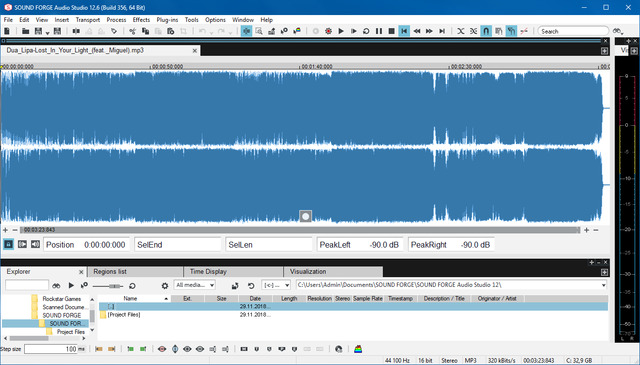
Task: Click the rainbow spectrum icon in bottom toolbar
Action: (358, 349)
